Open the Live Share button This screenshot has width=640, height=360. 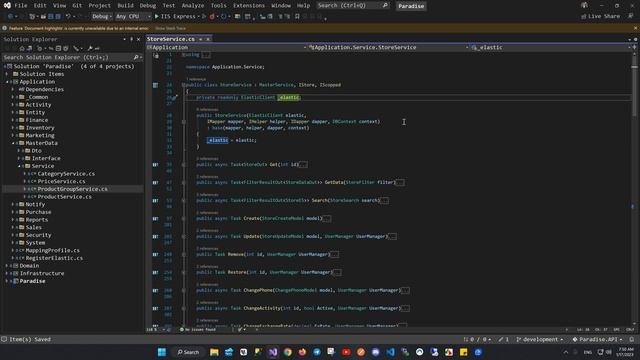pos(600,16)
